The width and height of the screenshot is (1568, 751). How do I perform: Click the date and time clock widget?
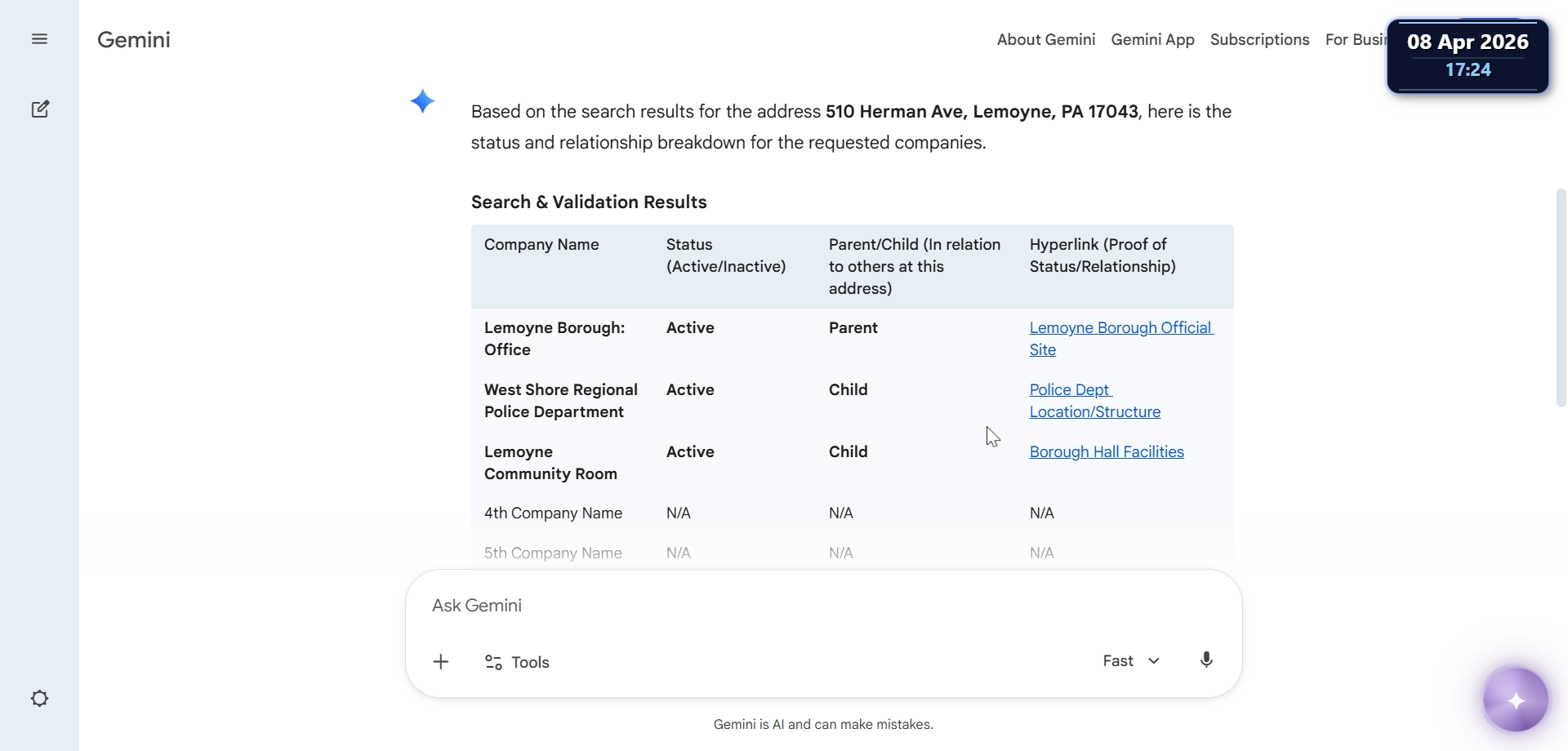[x=1468, y=56]
